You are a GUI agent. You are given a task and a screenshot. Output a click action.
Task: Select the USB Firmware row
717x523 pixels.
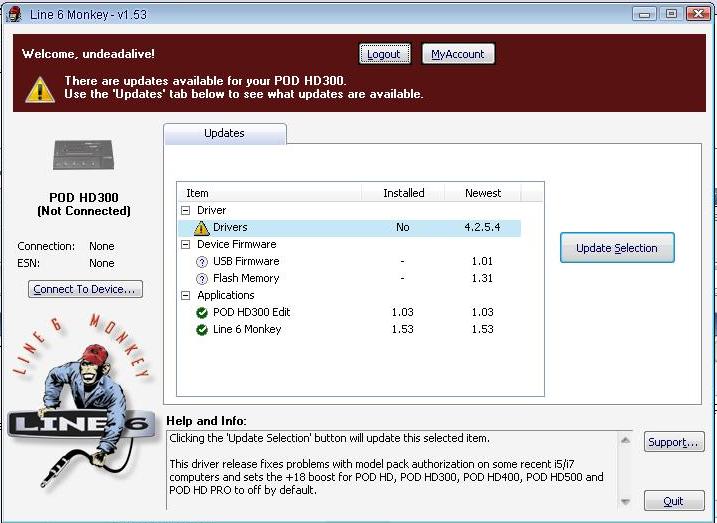(349, 262)
